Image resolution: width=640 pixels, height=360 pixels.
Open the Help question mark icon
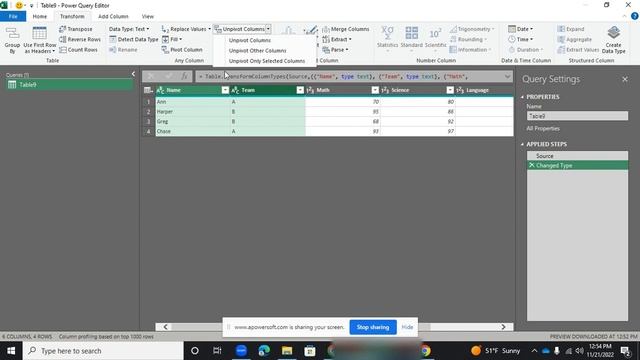click(635, 16)
